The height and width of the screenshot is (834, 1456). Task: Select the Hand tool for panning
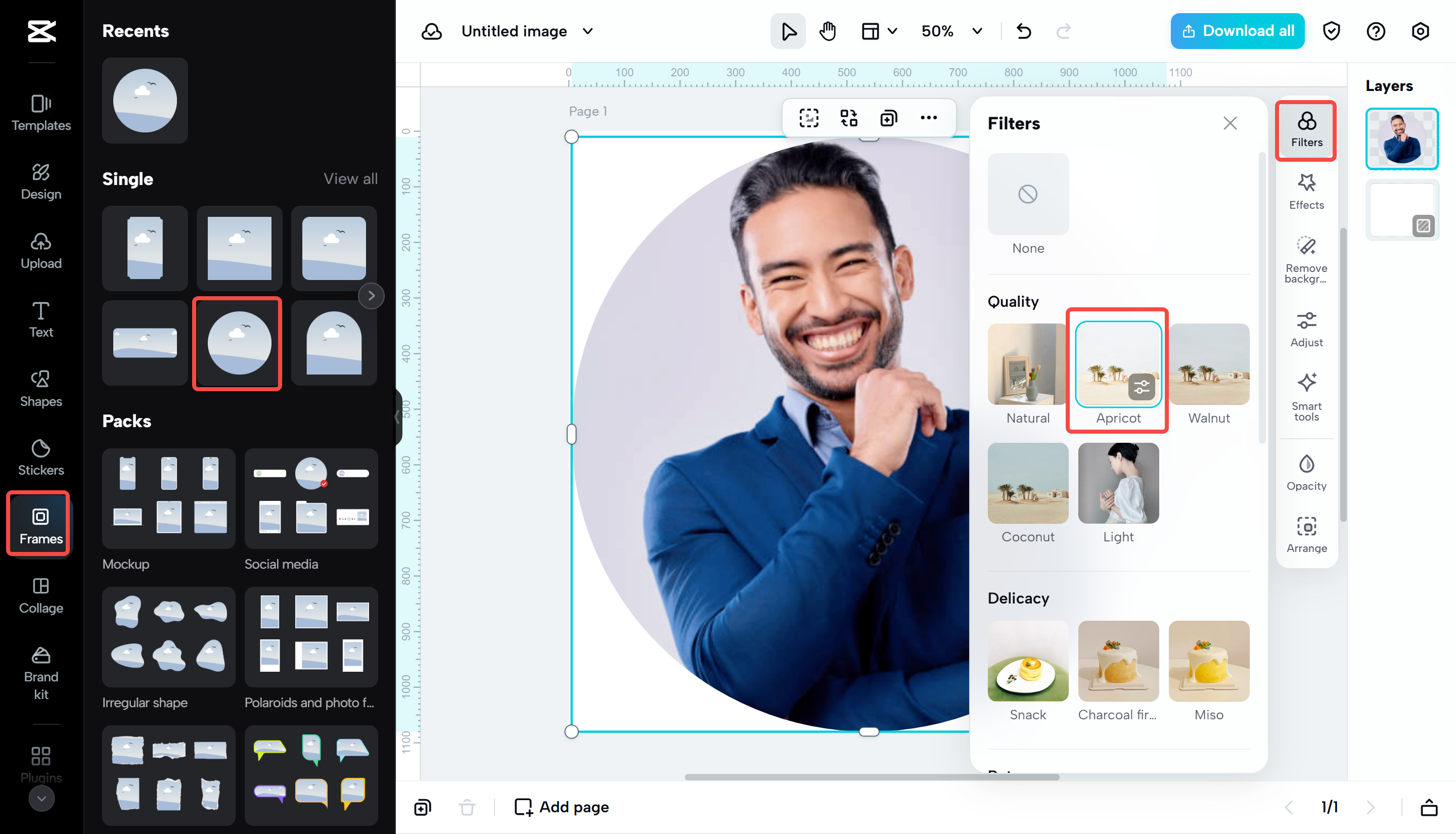coord(827,31)
